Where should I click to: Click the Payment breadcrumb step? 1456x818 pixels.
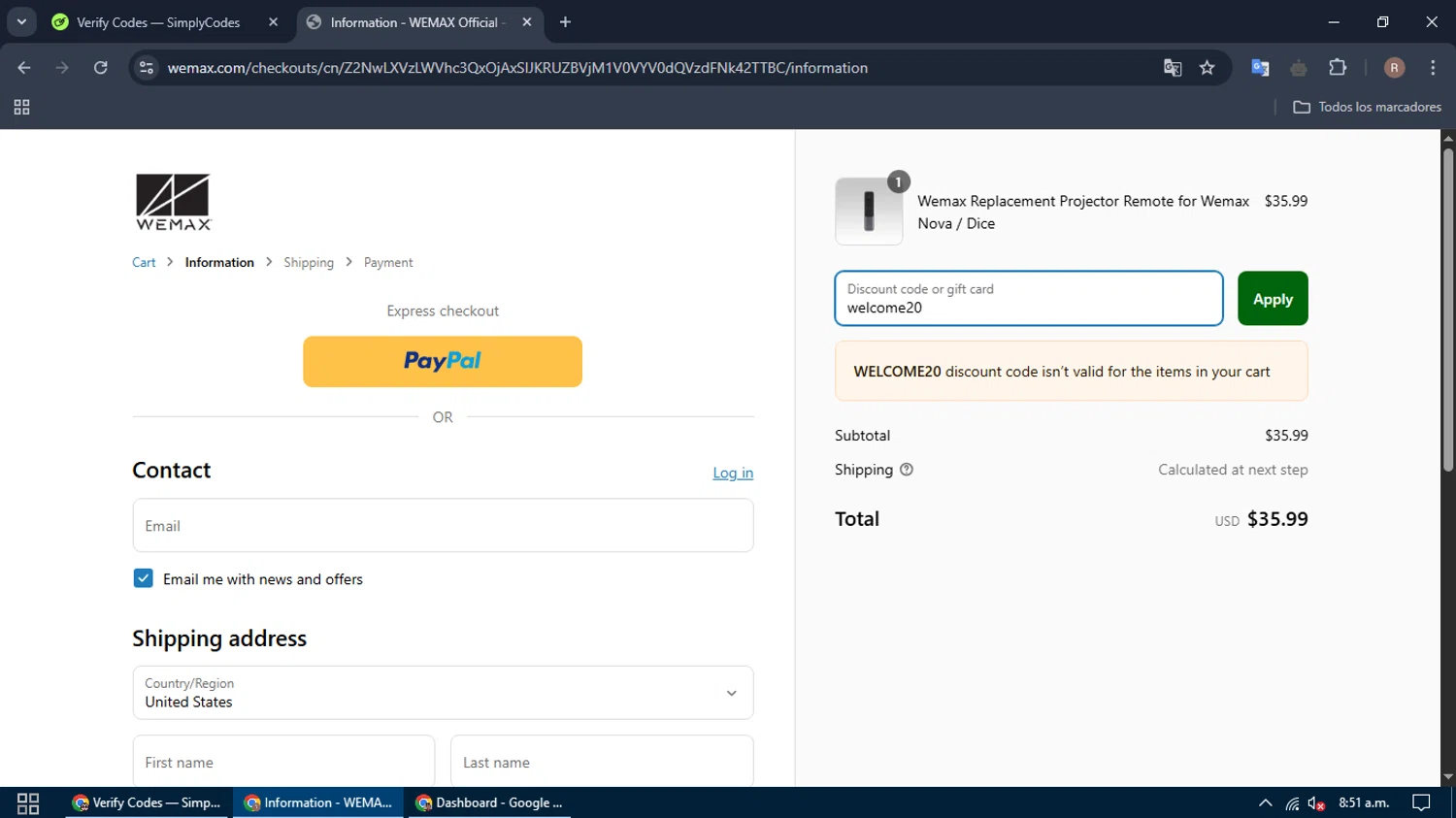click(x=388, y=262)
